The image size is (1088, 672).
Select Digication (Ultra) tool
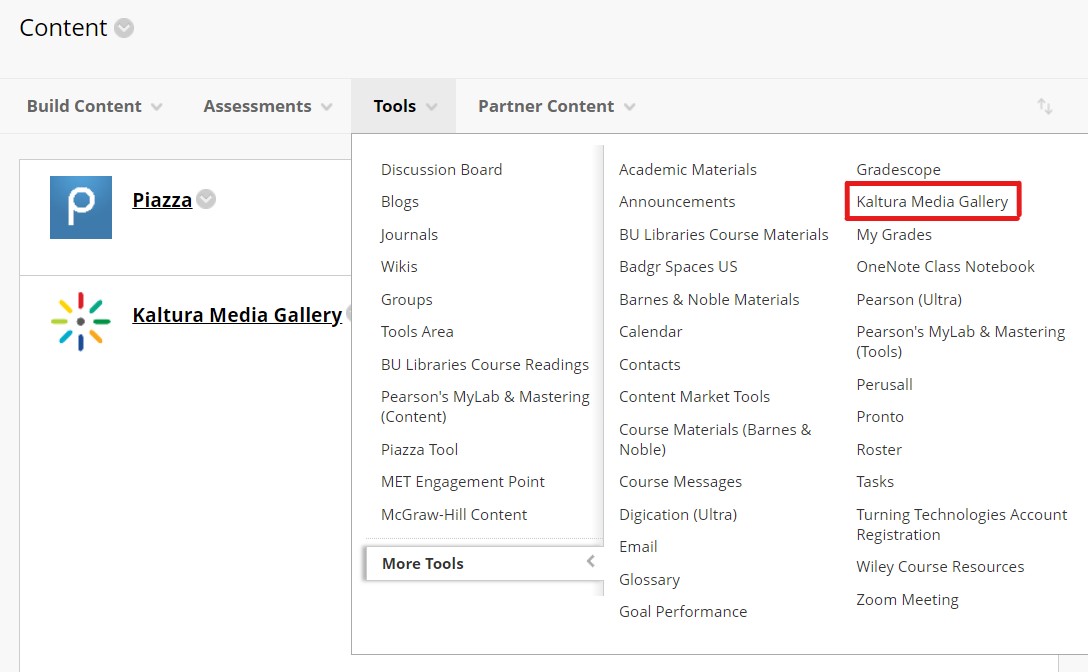[678, 514]
